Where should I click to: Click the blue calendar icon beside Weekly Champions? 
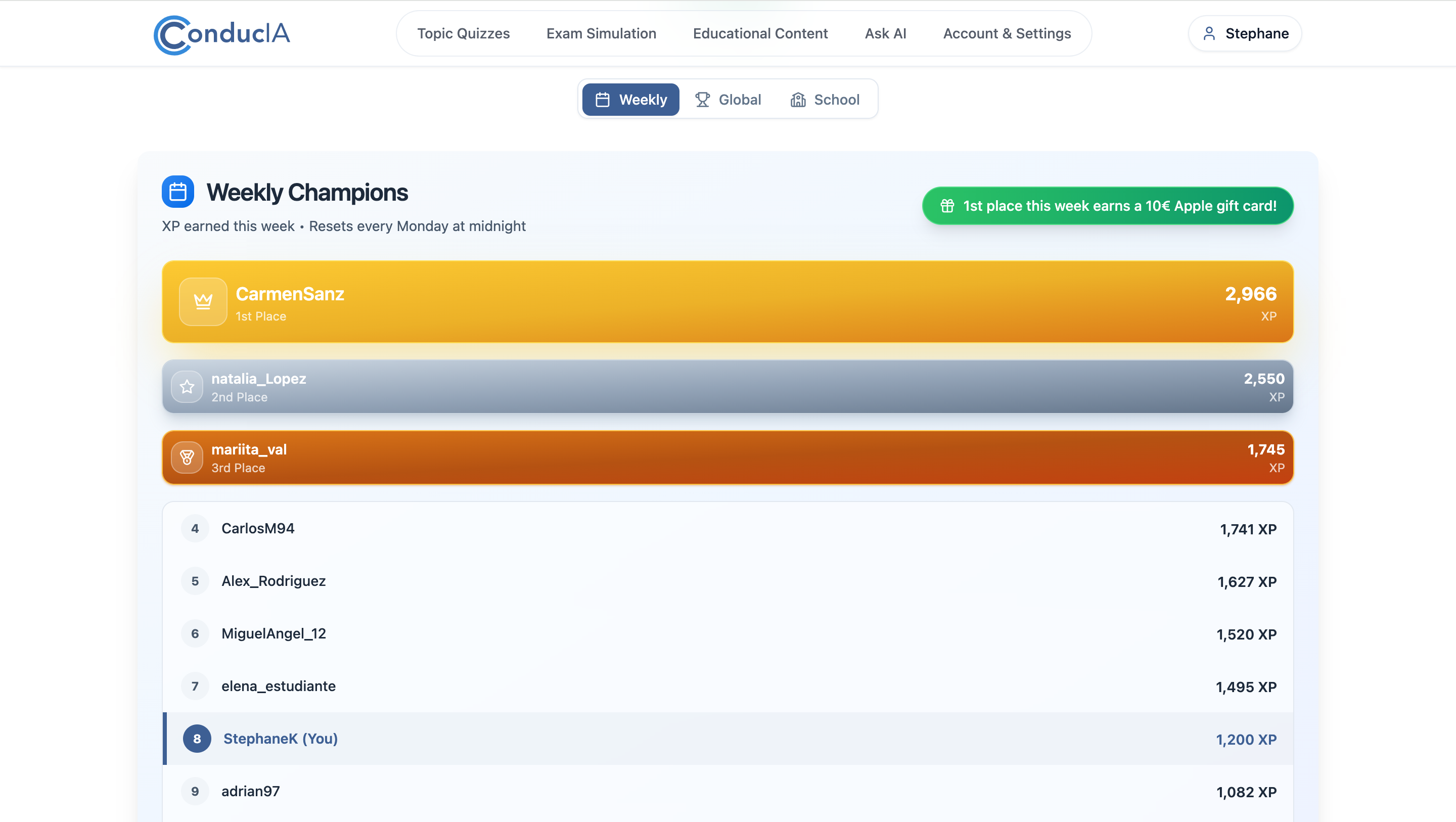pos(178,192)
